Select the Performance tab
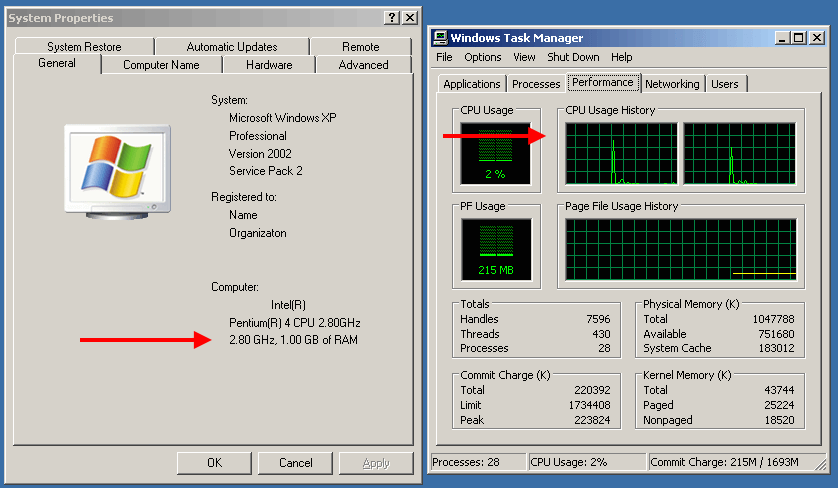This screenshot has height=488, width=838. pos(603,82)
